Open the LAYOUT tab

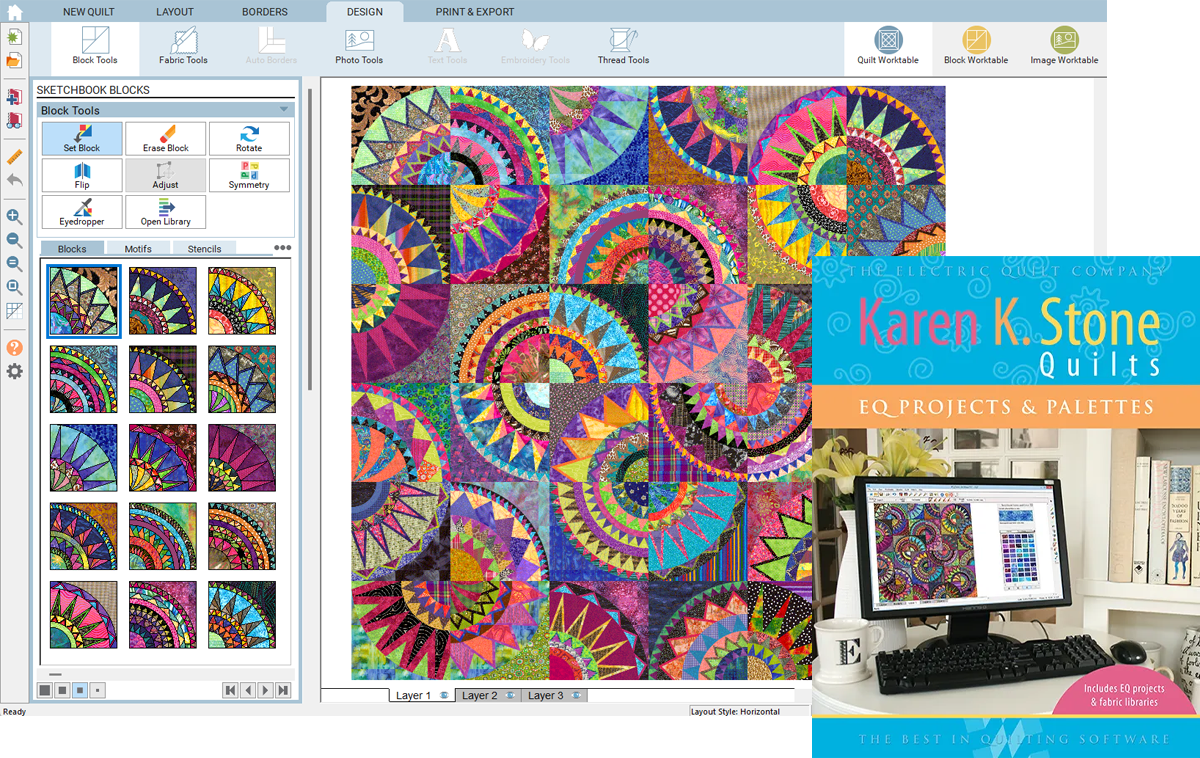(x=175, y=12)
